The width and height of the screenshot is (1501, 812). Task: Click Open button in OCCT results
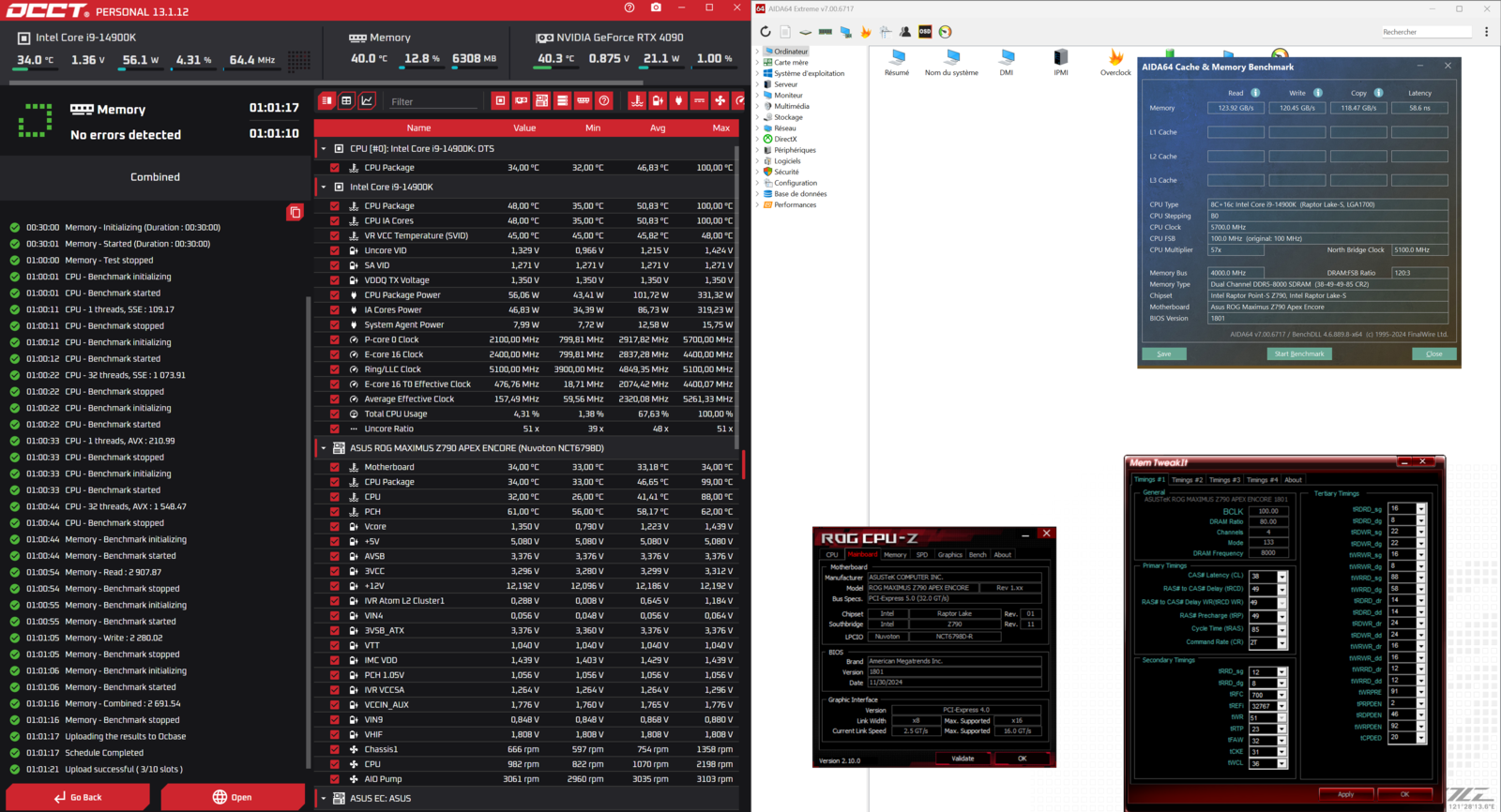click(233, 797)
